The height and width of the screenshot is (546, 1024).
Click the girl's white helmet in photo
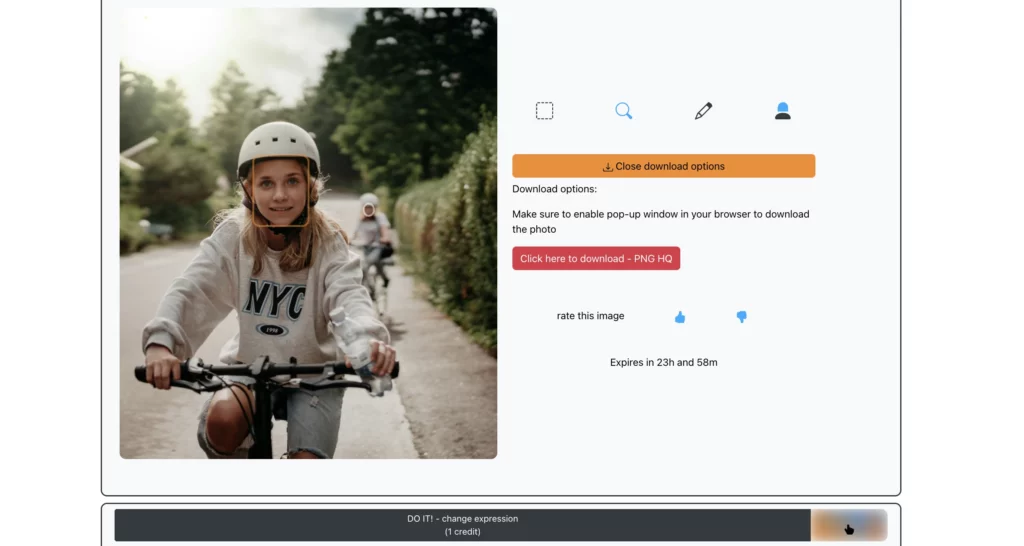point(278,142)
